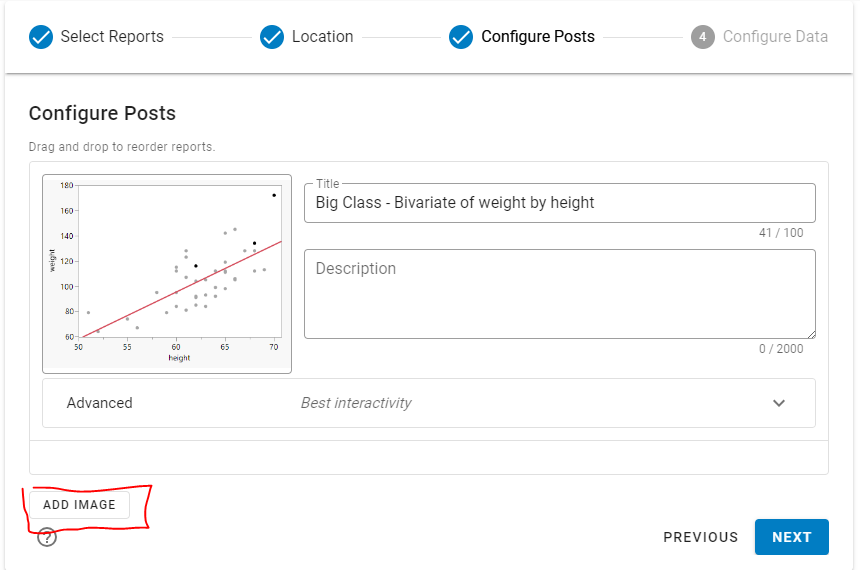Click the Advanced panel label
This screenshot has width=860, height=570.
[x=100, y=403]
